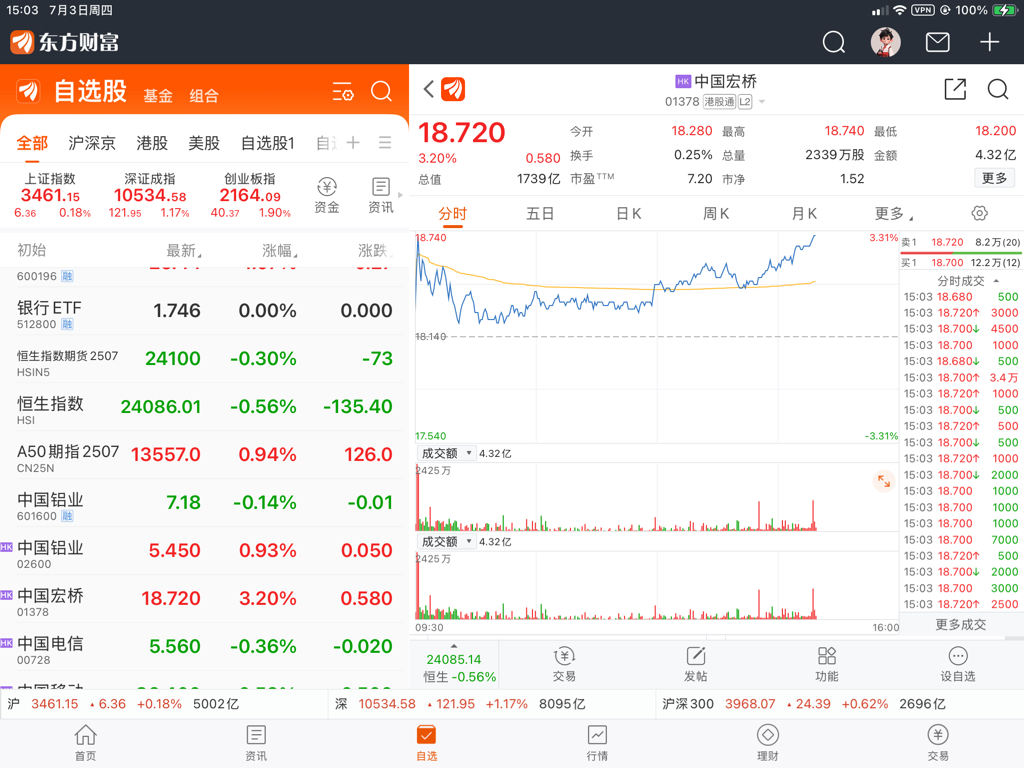Tap 设自选 watchlist setting

click(x=957, y=664)
